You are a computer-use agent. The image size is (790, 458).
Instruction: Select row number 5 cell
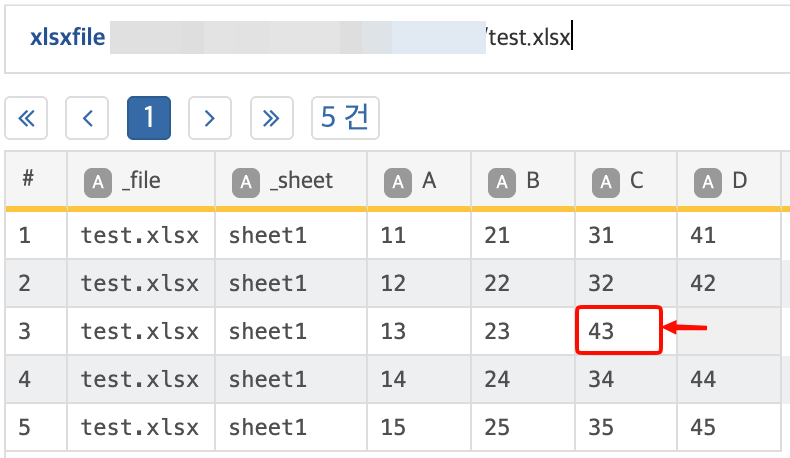tap(26, 427)
